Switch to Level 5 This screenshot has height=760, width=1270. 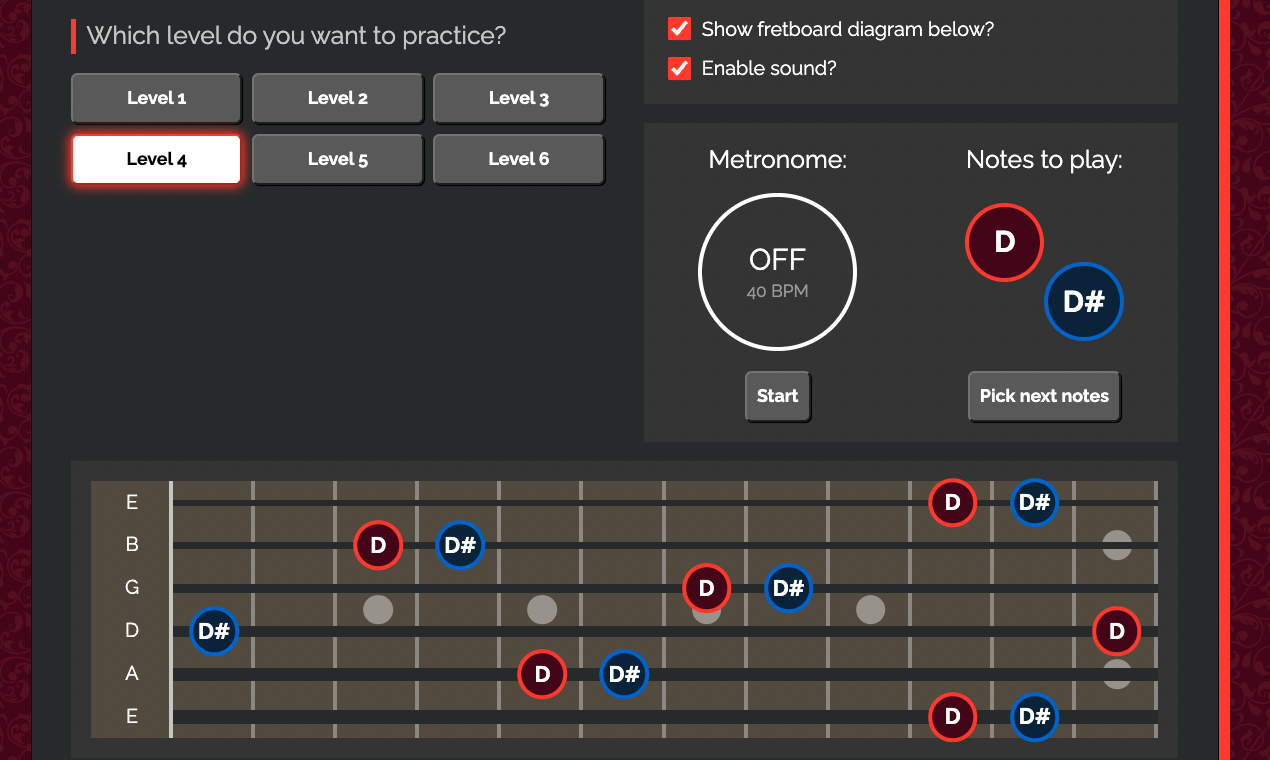pos(338,159)
